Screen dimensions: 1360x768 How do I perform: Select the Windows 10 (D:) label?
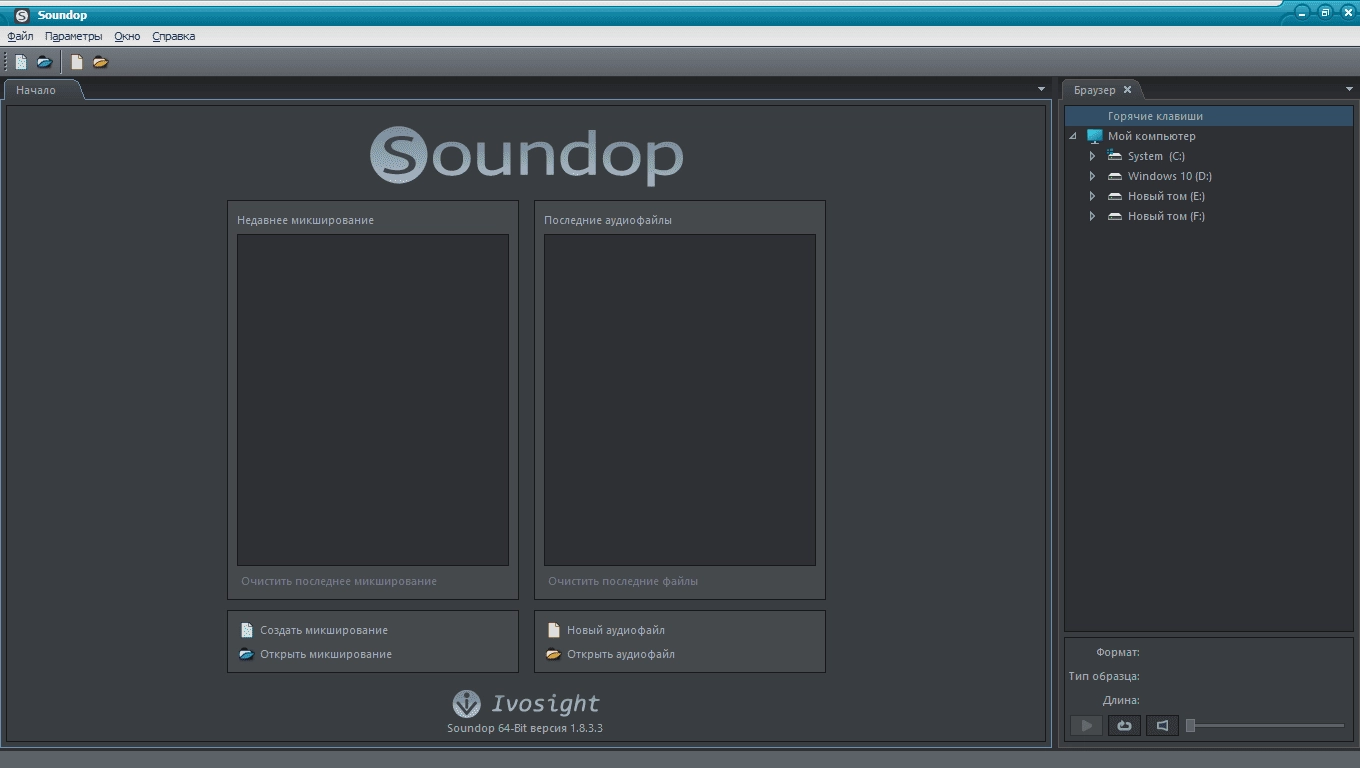point(1170,176)
